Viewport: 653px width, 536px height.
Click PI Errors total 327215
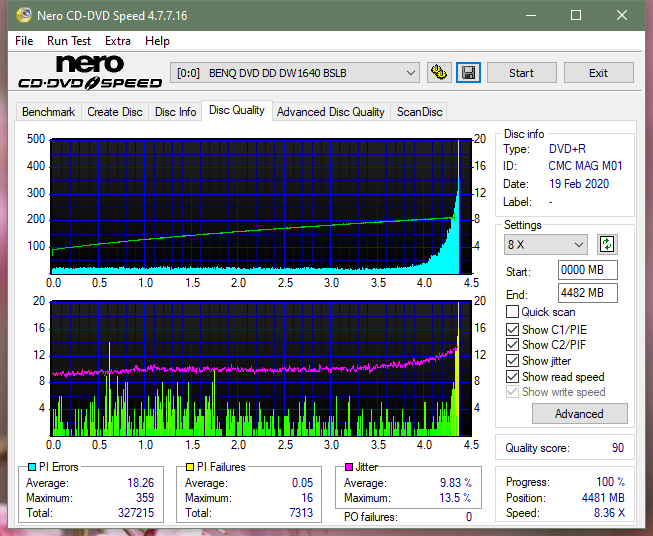(136, 512)
